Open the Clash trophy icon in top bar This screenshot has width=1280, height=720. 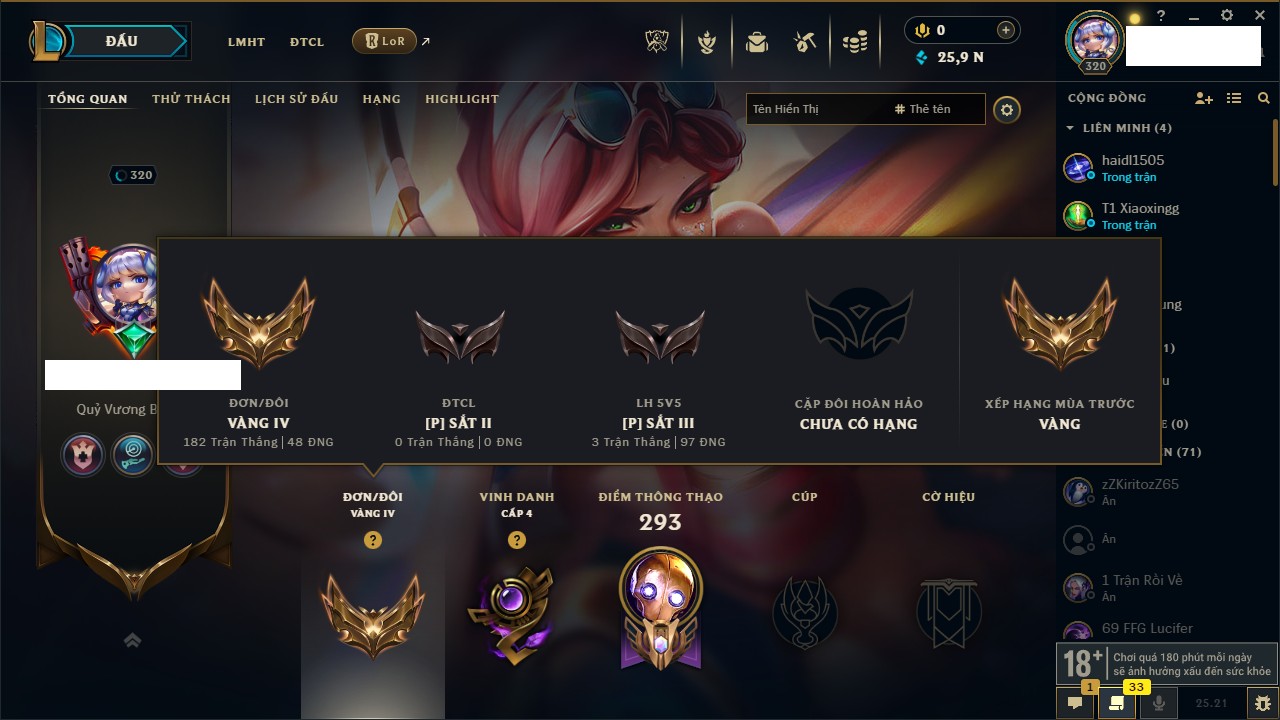(x=658, y=42)
